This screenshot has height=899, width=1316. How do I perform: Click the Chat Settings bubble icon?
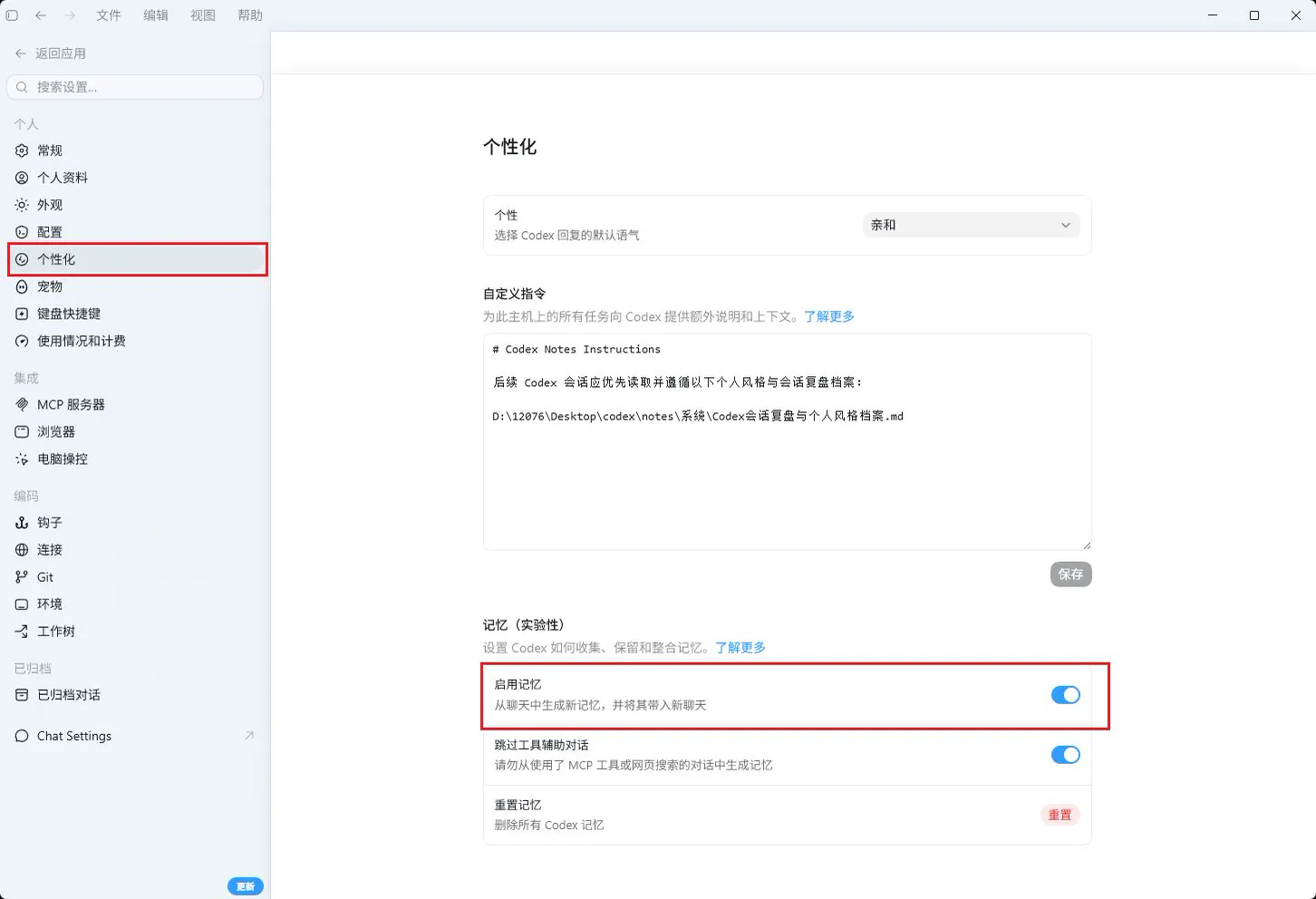22,736
